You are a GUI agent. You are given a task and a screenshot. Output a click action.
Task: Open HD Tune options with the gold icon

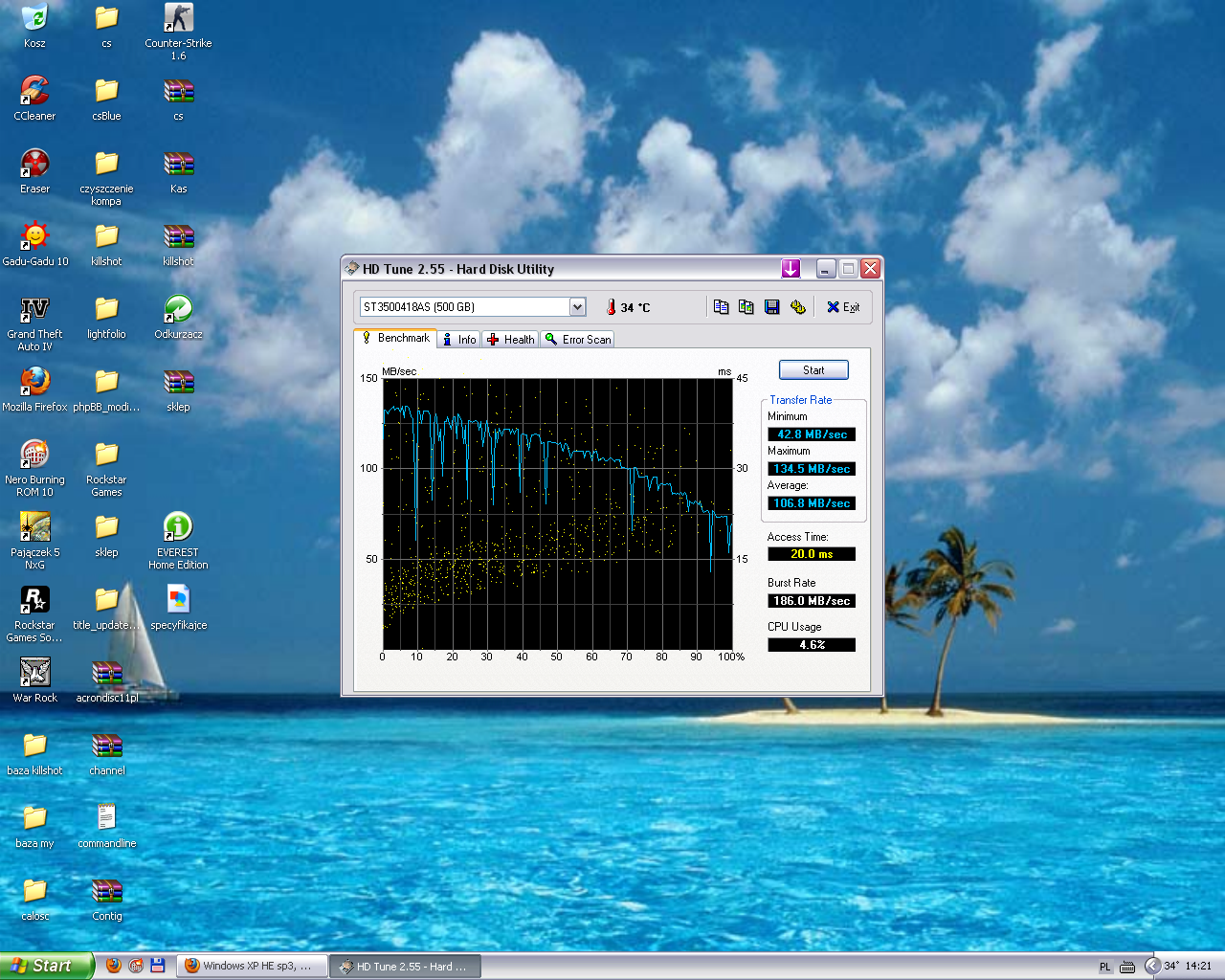(x=798, y=307)
